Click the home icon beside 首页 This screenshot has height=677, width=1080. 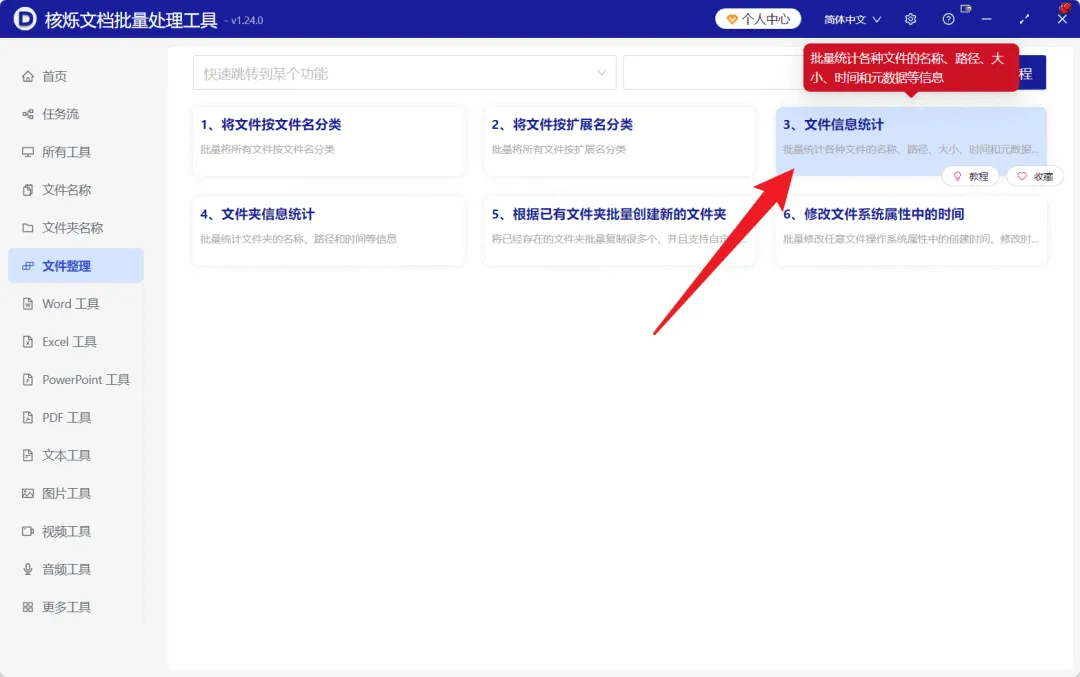(28, 76)
